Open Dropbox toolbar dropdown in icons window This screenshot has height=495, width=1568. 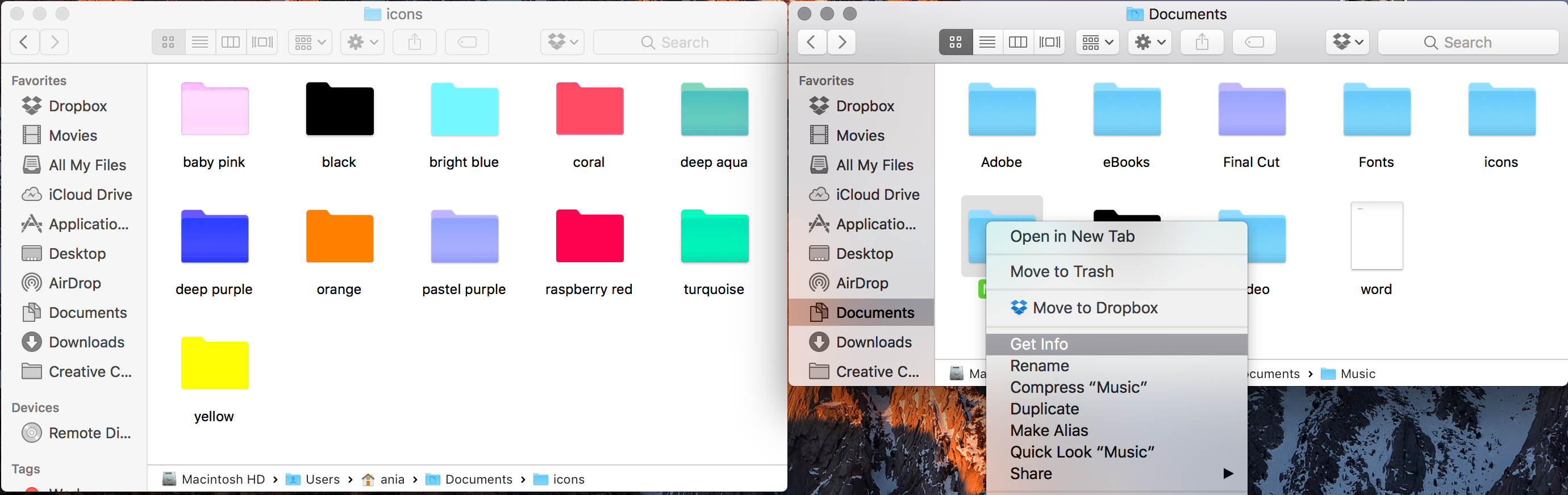(x=562, y=42)
